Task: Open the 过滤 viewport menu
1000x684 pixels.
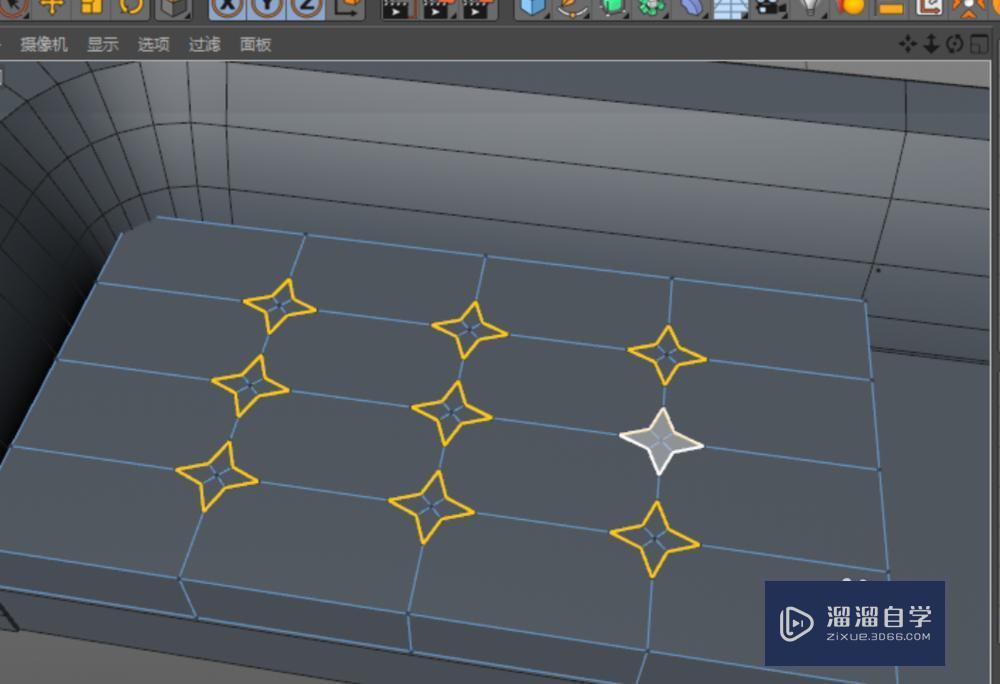Action: coord(205,45)
